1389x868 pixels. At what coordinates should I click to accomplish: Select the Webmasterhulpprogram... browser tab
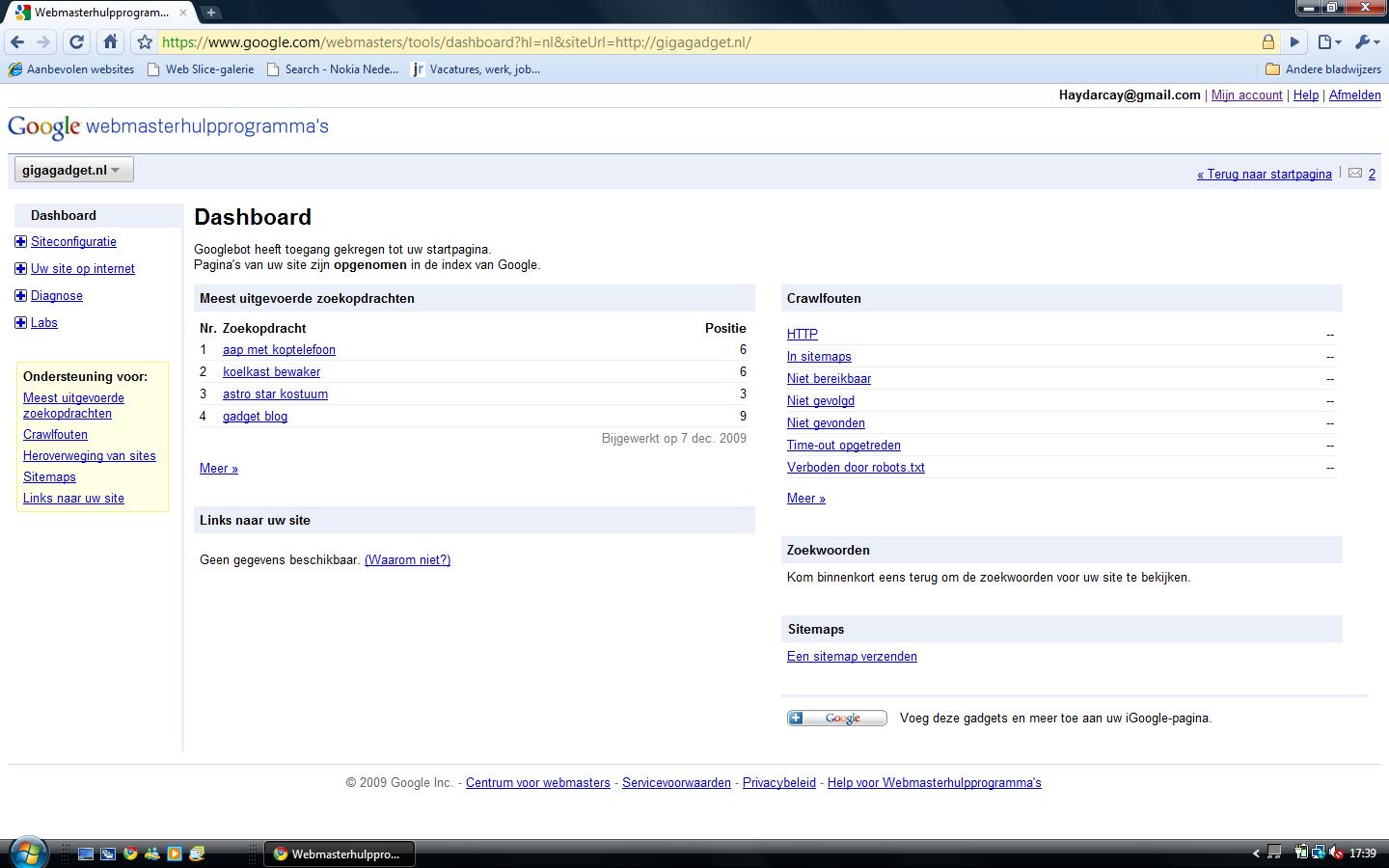[99, 13]
